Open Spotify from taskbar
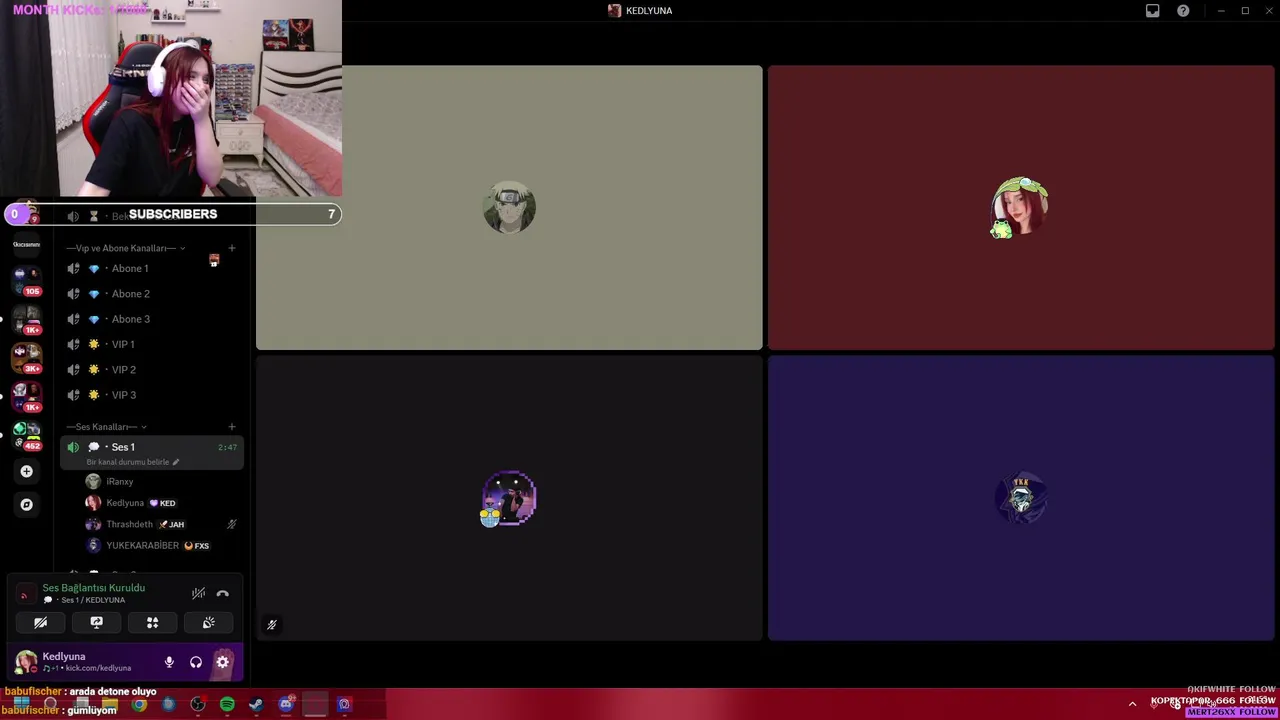1280x720 pixels. tap(227, 705)
